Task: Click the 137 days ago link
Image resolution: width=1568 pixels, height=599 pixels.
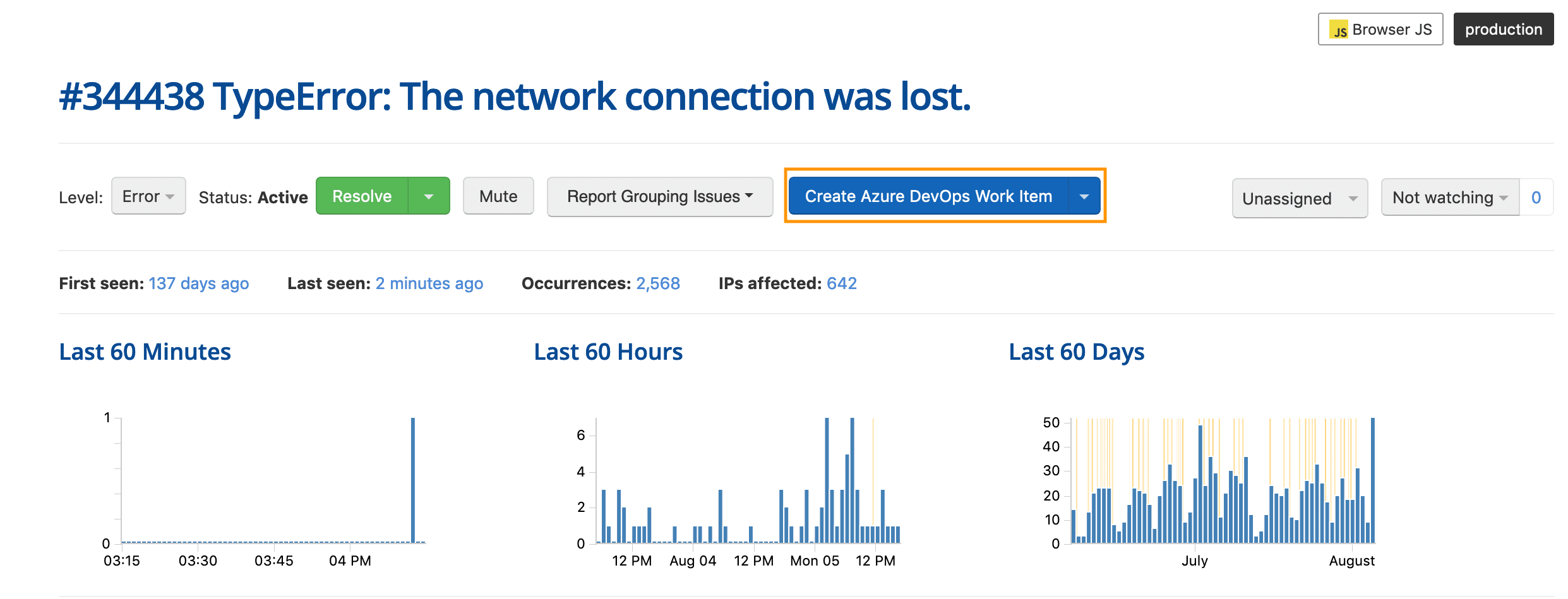Action: (199, 283)
